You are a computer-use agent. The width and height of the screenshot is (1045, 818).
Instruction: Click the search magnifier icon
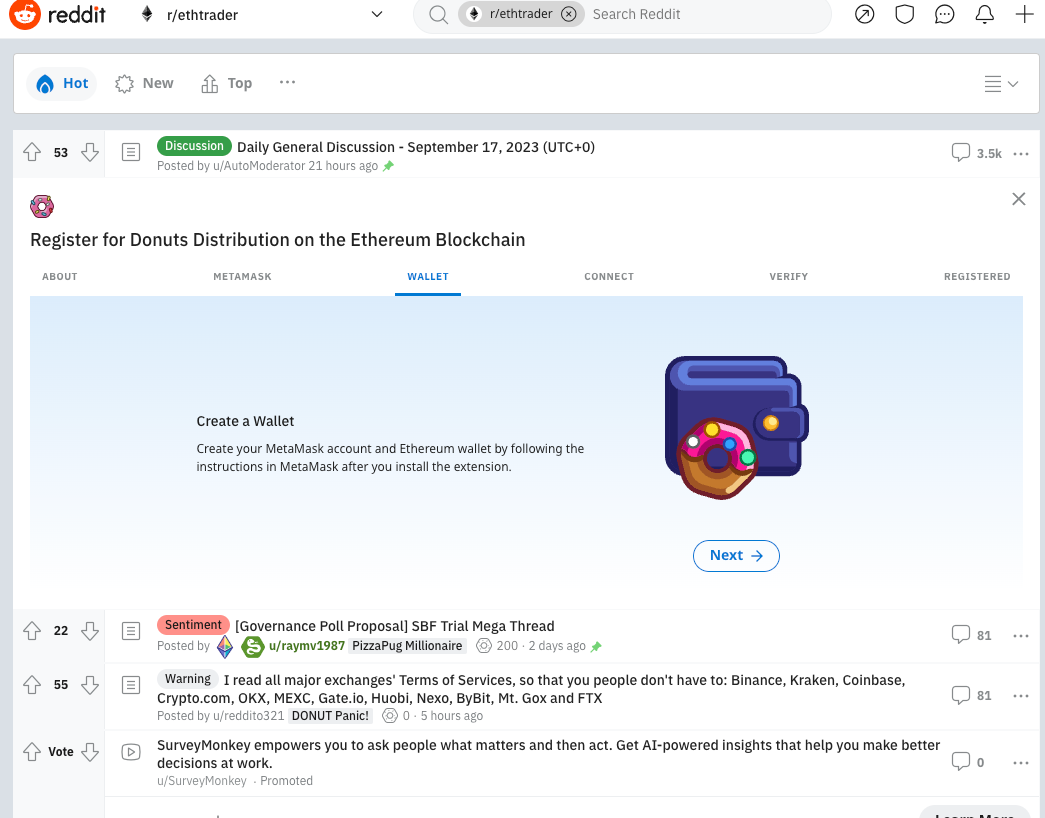(438, 14)
